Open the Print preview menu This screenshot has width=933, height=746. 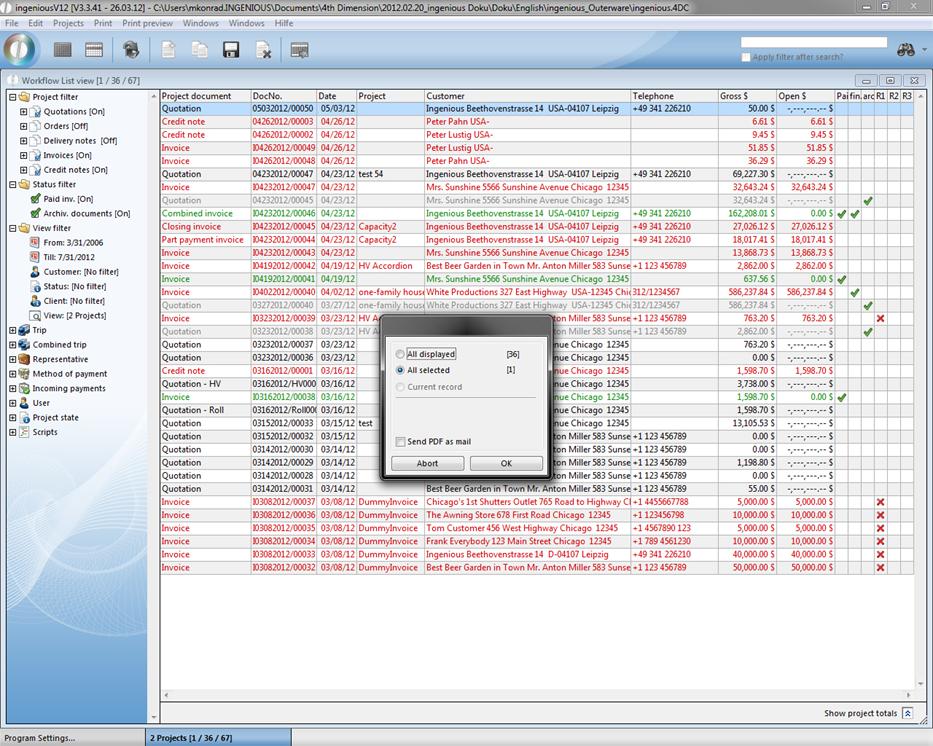pyautogui.click(x=147, y=23)
